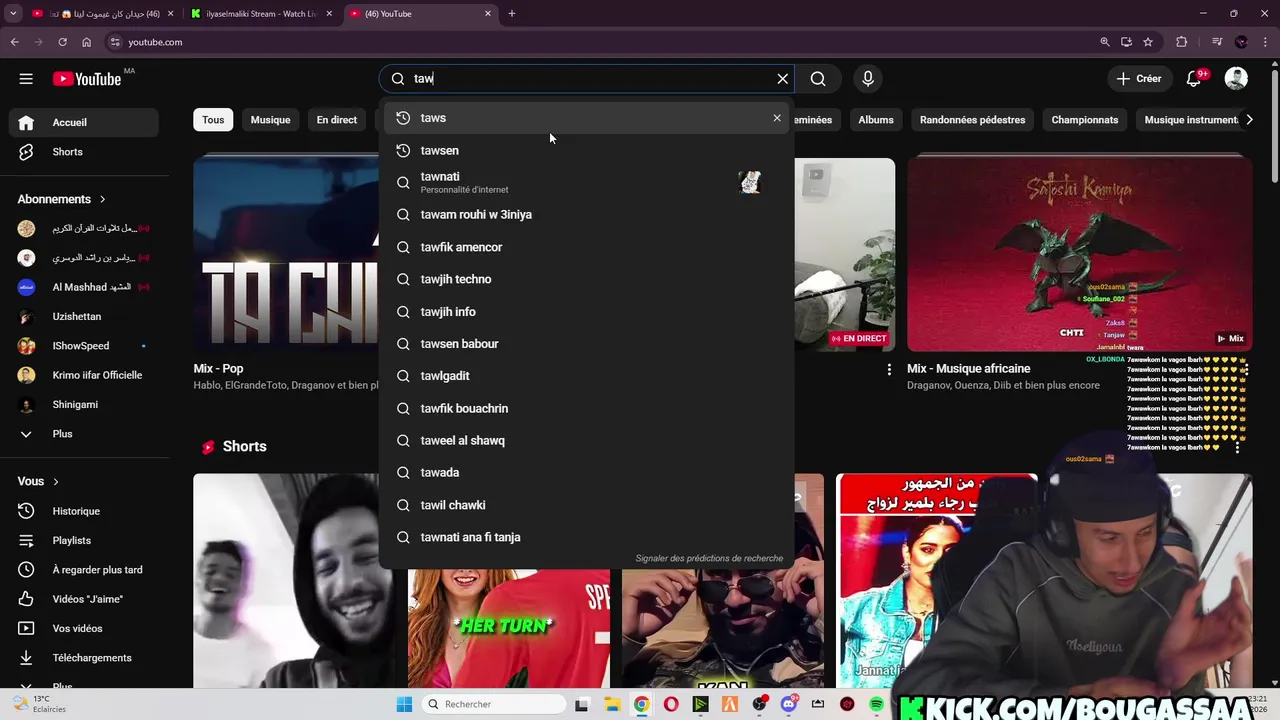Open Chrome from the taskbar
This screenshot has width=1280, height=720.
pos(641,705)
